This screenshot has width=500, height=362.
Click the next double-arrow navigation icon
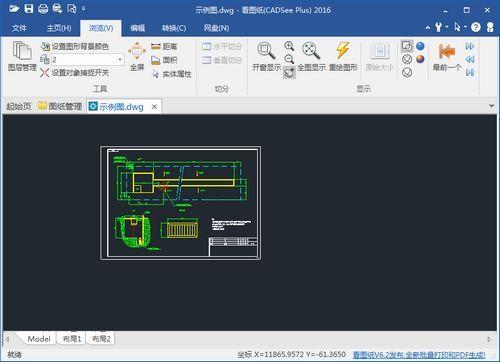coord(470,46)
